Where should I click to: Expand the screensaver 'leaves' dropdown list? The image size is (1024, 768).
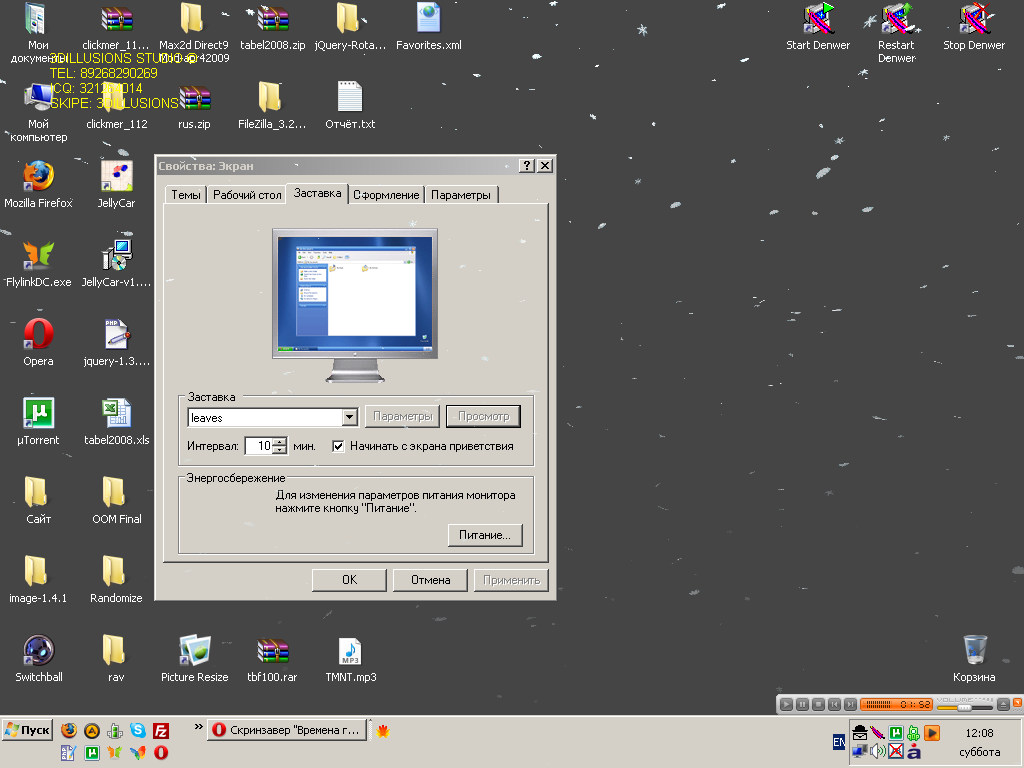click(x=349, y=417)
